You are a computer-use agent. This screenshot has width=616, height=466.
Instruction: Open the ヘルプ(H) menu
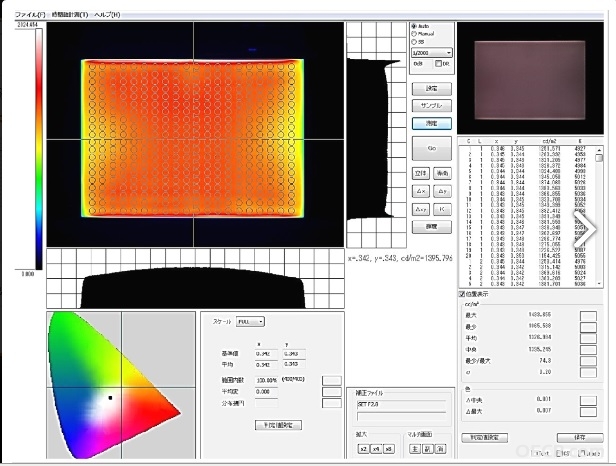pyautogui.click(x=107, y=15)
